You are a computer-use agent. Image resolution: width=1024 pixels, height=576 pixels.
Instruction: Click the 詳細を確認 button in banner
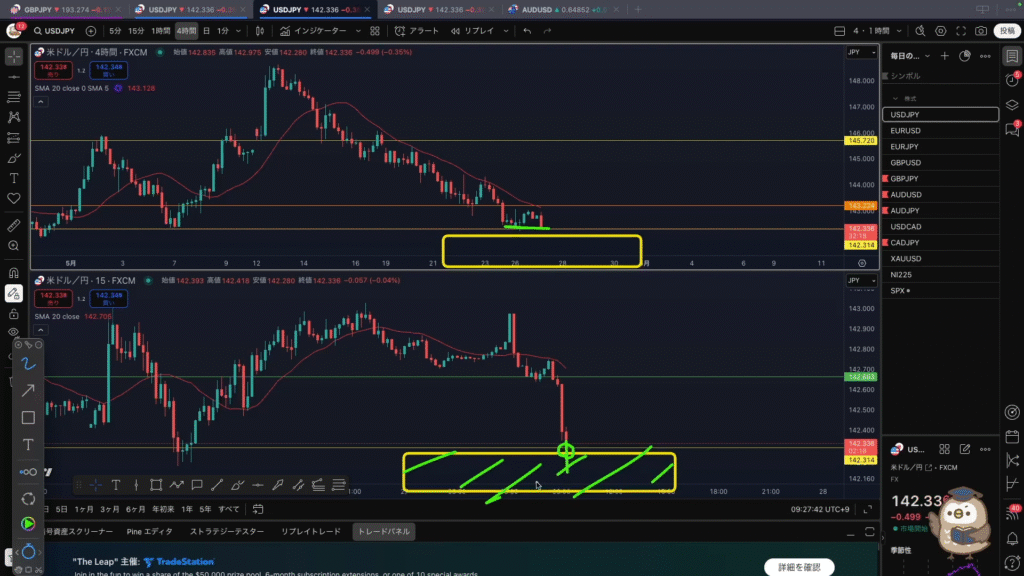[799, 567]
